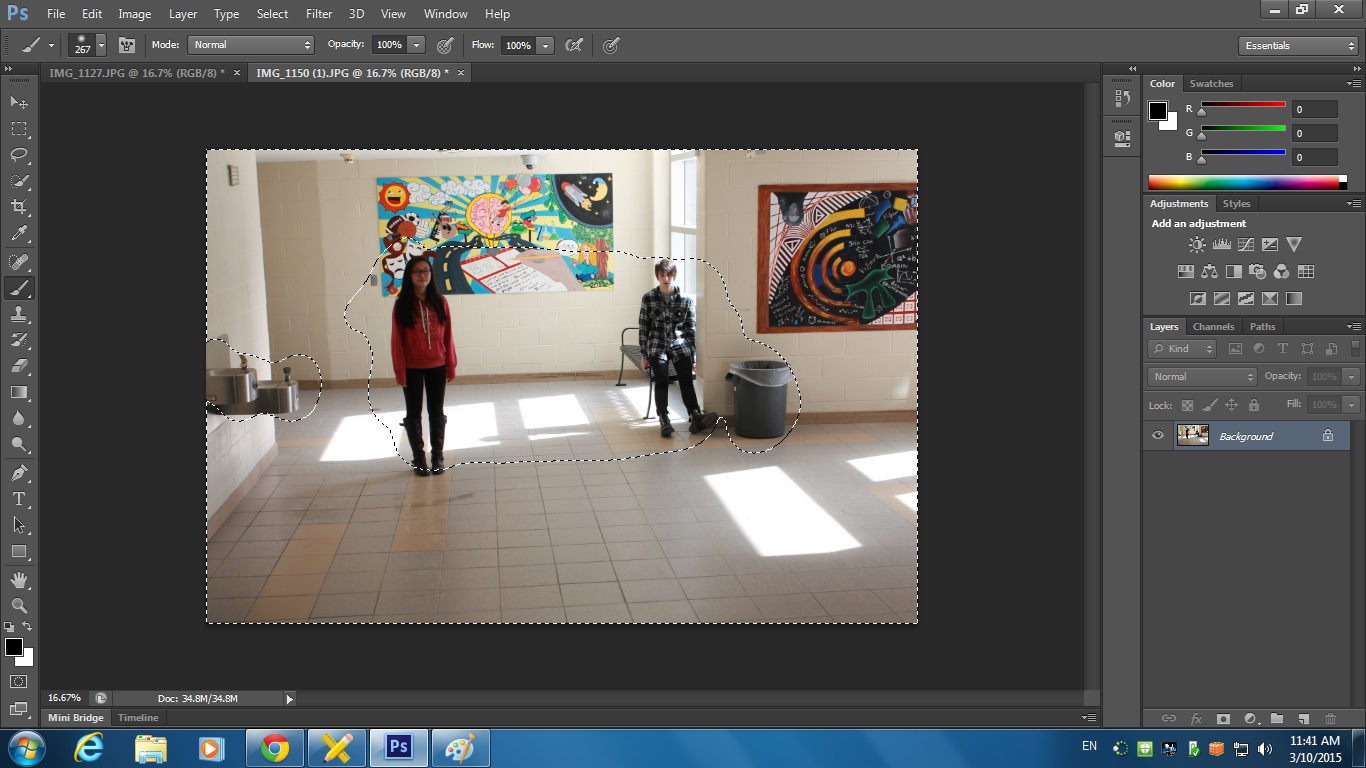Add a Brightness/Contrast adjustment
The width and height of the screenshot is (1366, 768).
pyautogui.click(x=1197, y=244)
